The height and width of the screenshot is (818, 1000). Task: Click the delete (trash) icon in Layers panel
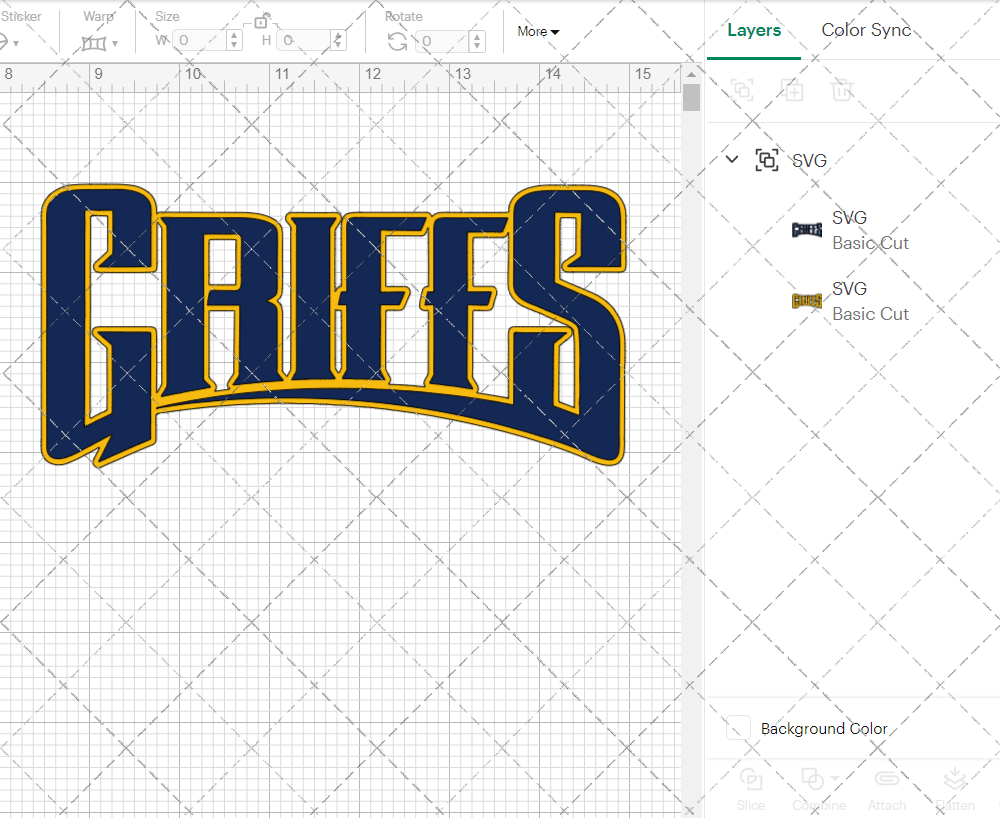pos(842,90)
